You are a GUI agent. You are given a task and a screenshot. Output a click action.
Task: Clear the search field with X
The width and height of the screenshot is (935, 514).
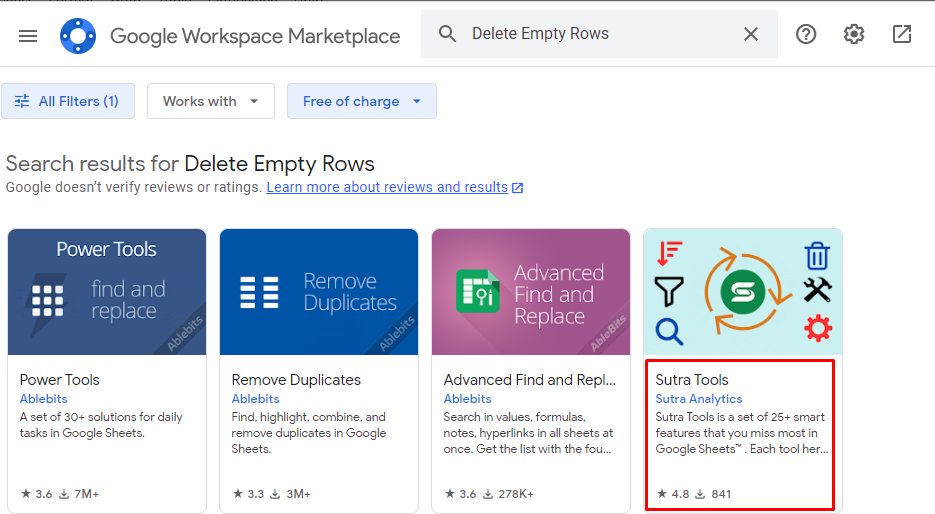point(751,34)
